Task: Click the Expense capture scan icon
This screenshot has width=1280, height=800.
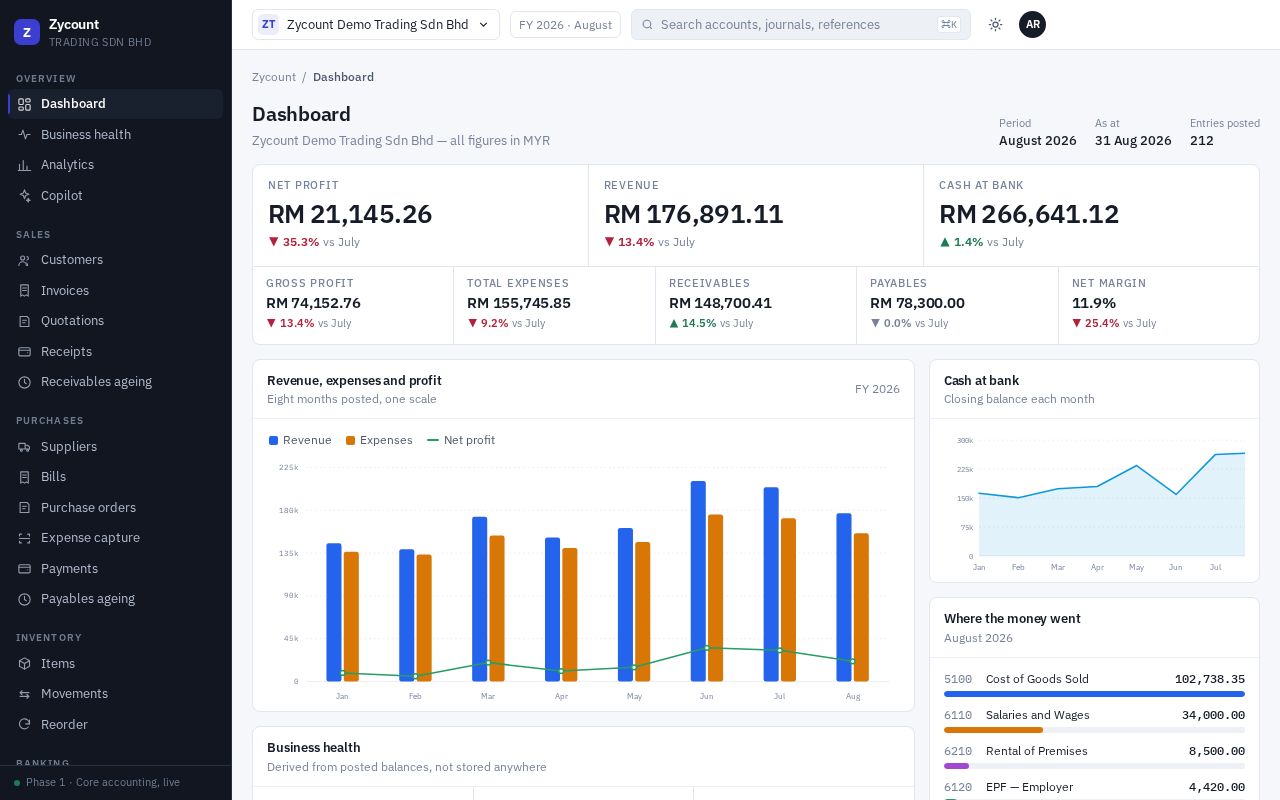Action: (25, 538)
